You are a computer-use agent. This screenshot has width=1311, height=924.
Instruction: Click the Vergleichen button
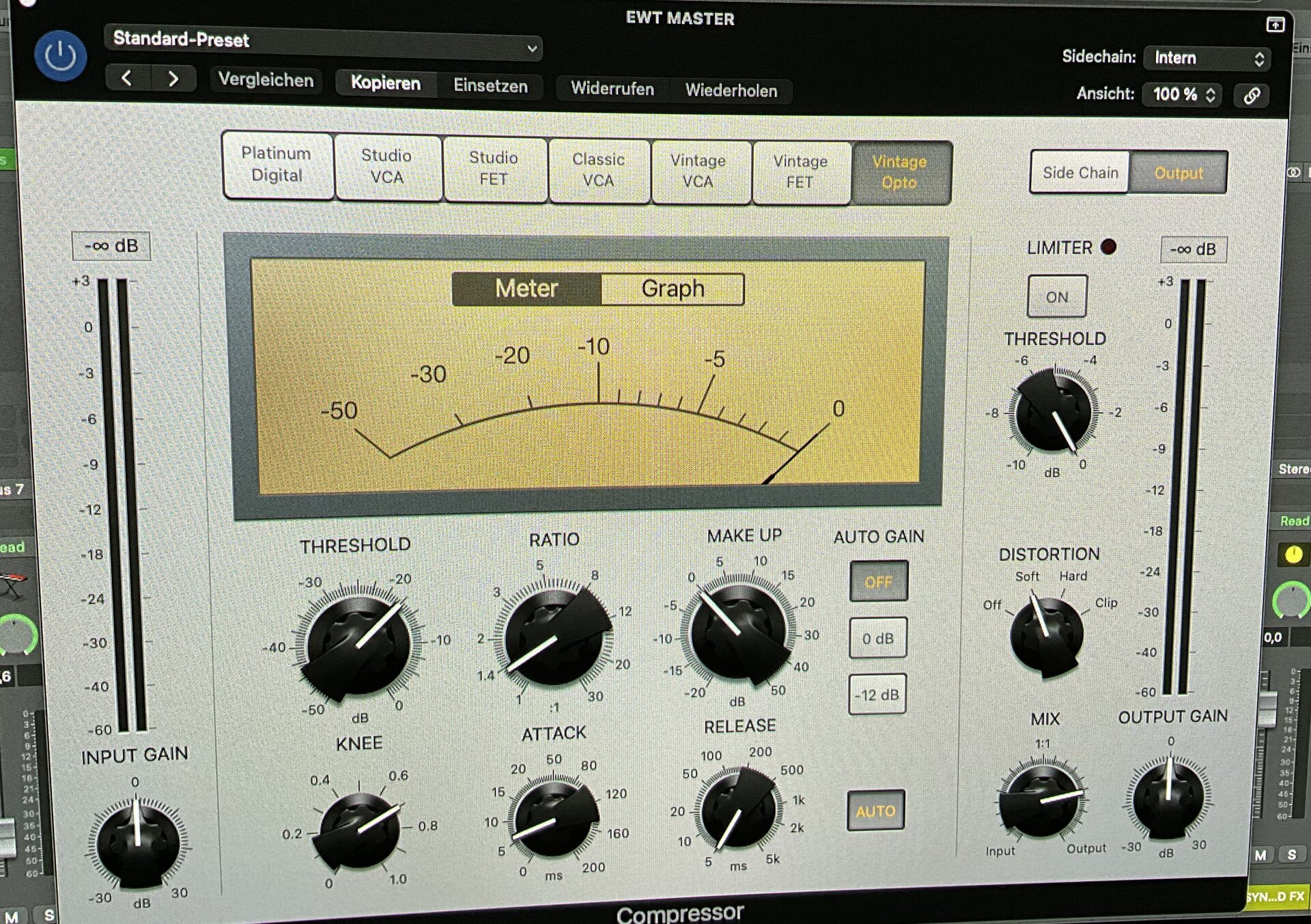266,80
